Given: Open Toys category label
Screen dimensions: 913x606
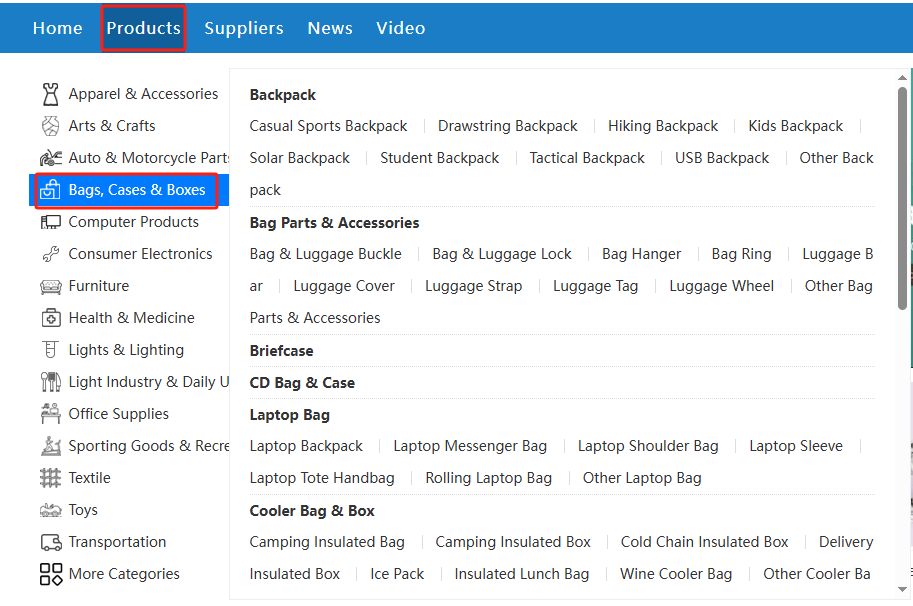Looking at the screenshot, I should point(83,510).
